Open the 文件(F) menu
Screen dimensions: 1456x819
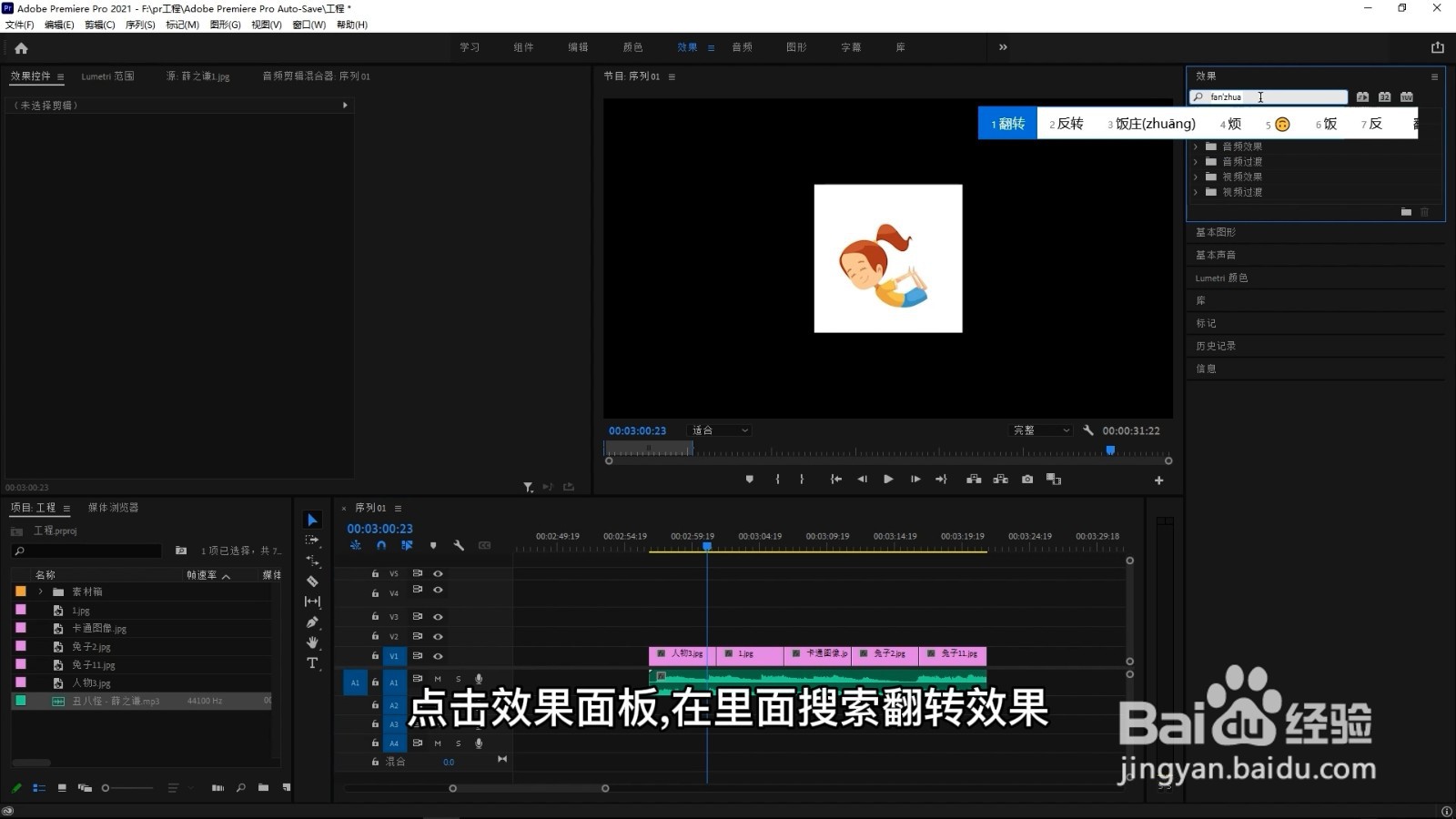pyautogui.click(x=20, y=25)
